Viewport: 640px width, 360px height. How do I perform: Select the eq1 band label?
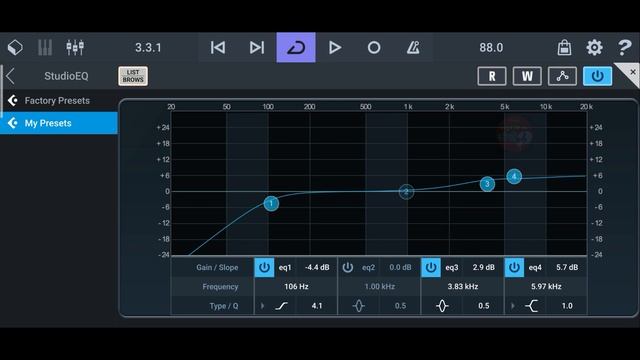point(285,268)
